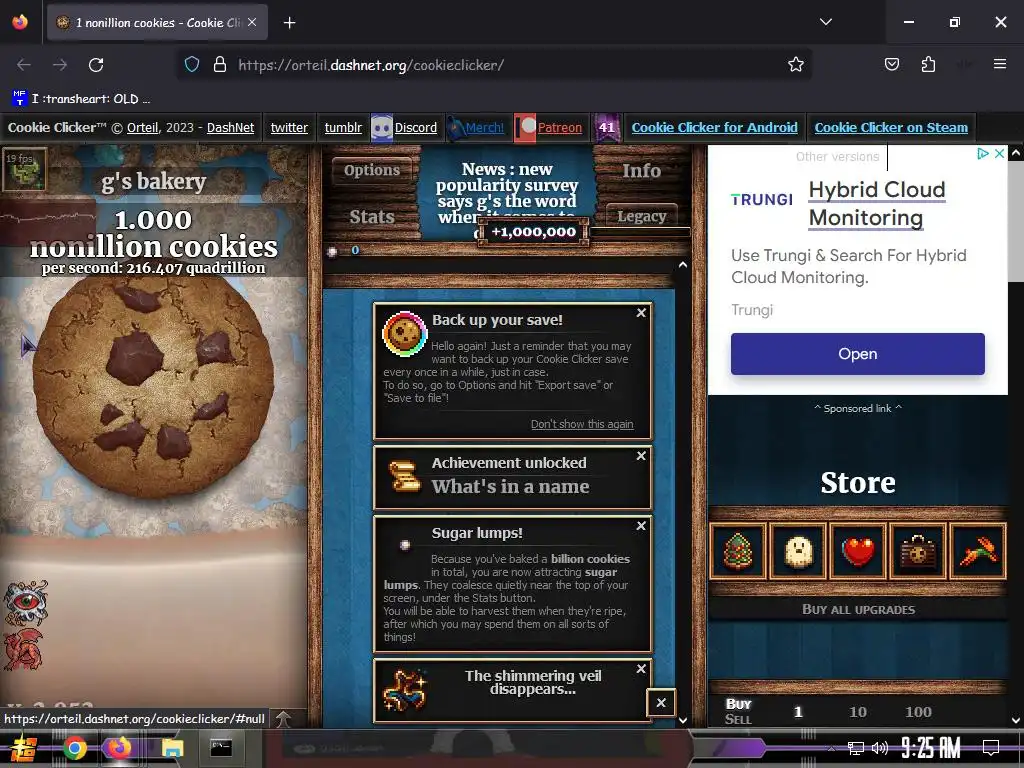
Task: Buy the ghost cookie upgrade
Action: (x=798, y=551)
